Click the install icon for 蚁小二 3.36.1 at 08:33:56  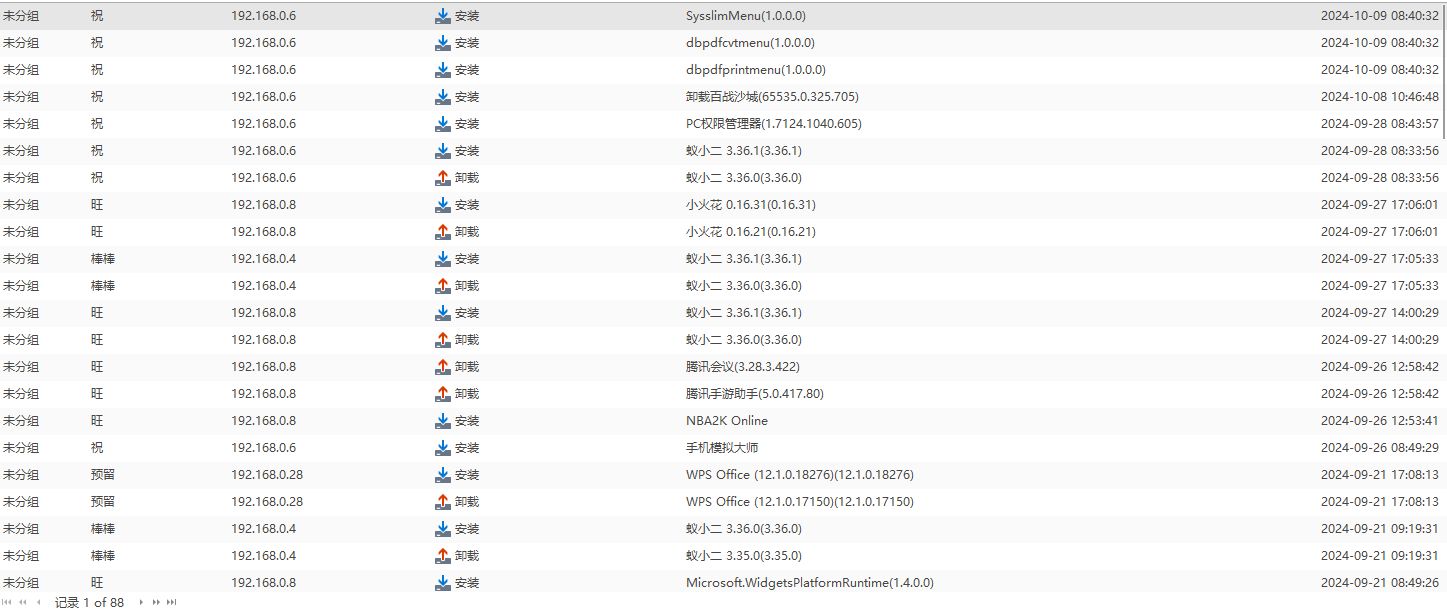coord(443,151)
